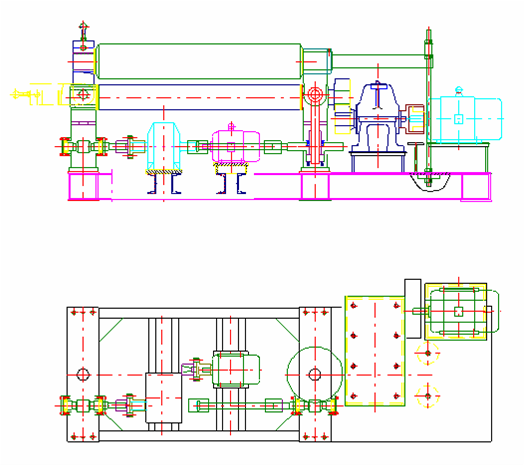The width and height of the screenshot is (524, 465).
Task: Click the cyan electric motor in side view
Action: (x=465, y=119)
